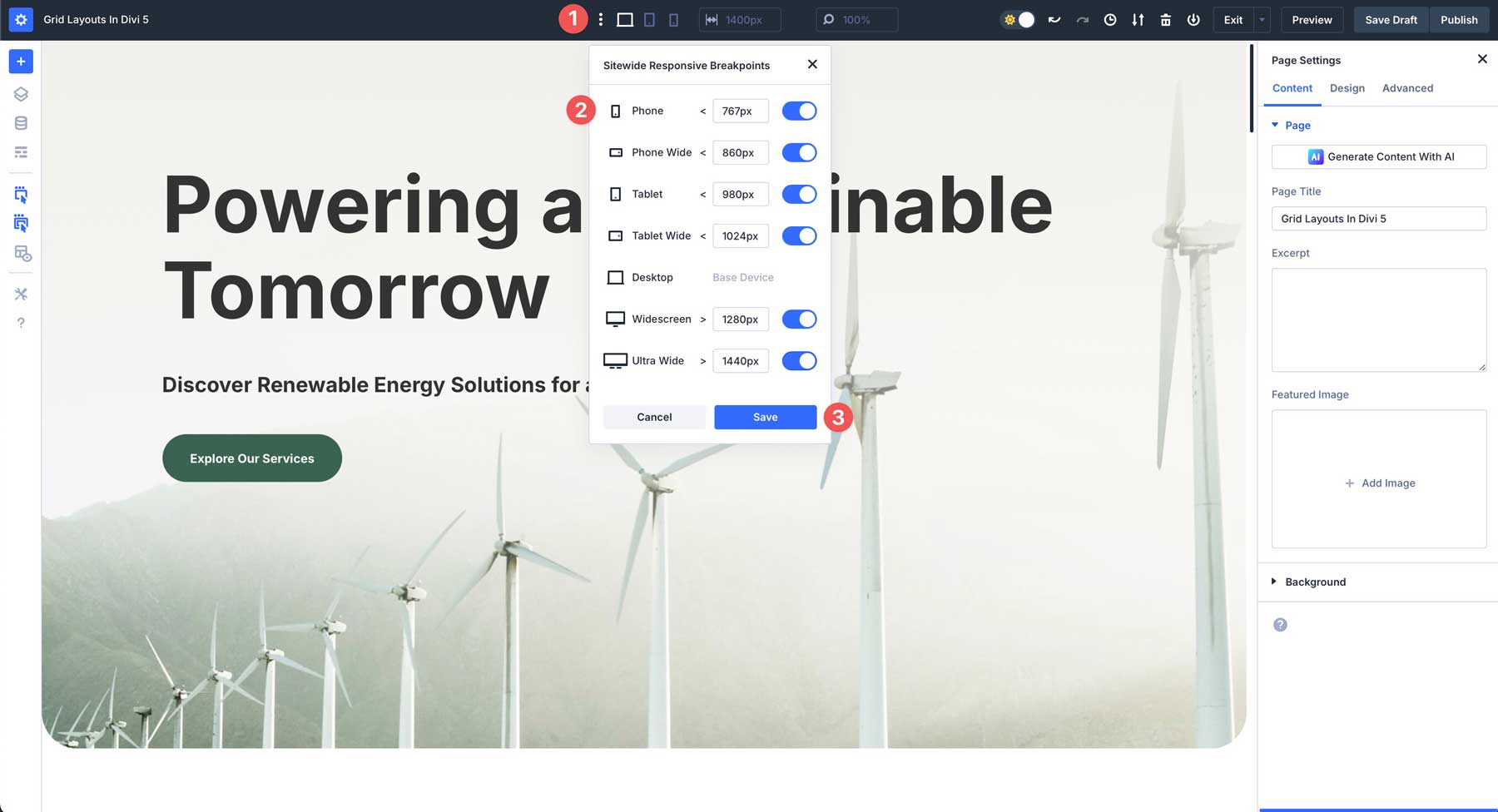1498x812 pixels.
Task: Click the trash icon in the toolbar
Action: click(1165, 19)
